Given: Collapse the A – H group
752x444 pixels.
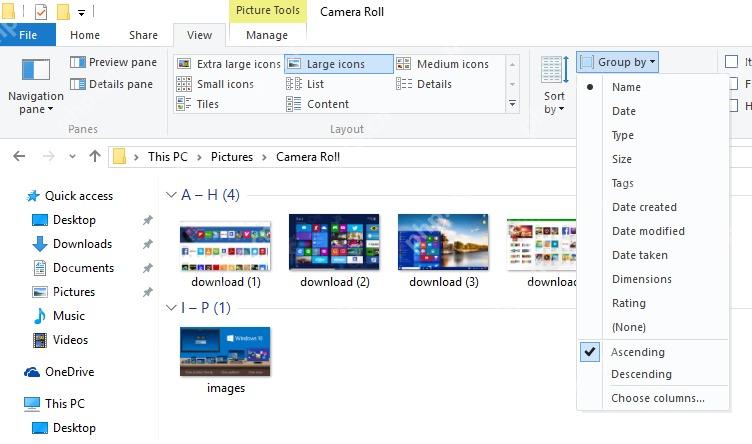Looking at the screenshot, I should [x=171, y=195].
